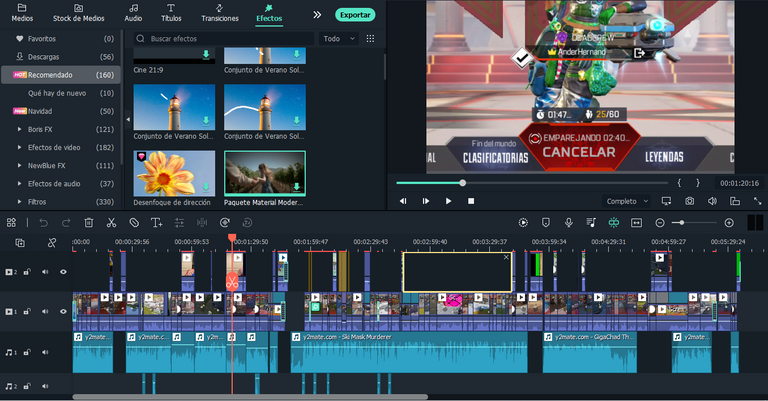This screenshot has height=401, width=768.
Task: Open the audio mixer icon
Action: pyautogui.click(x=591, y=223)
